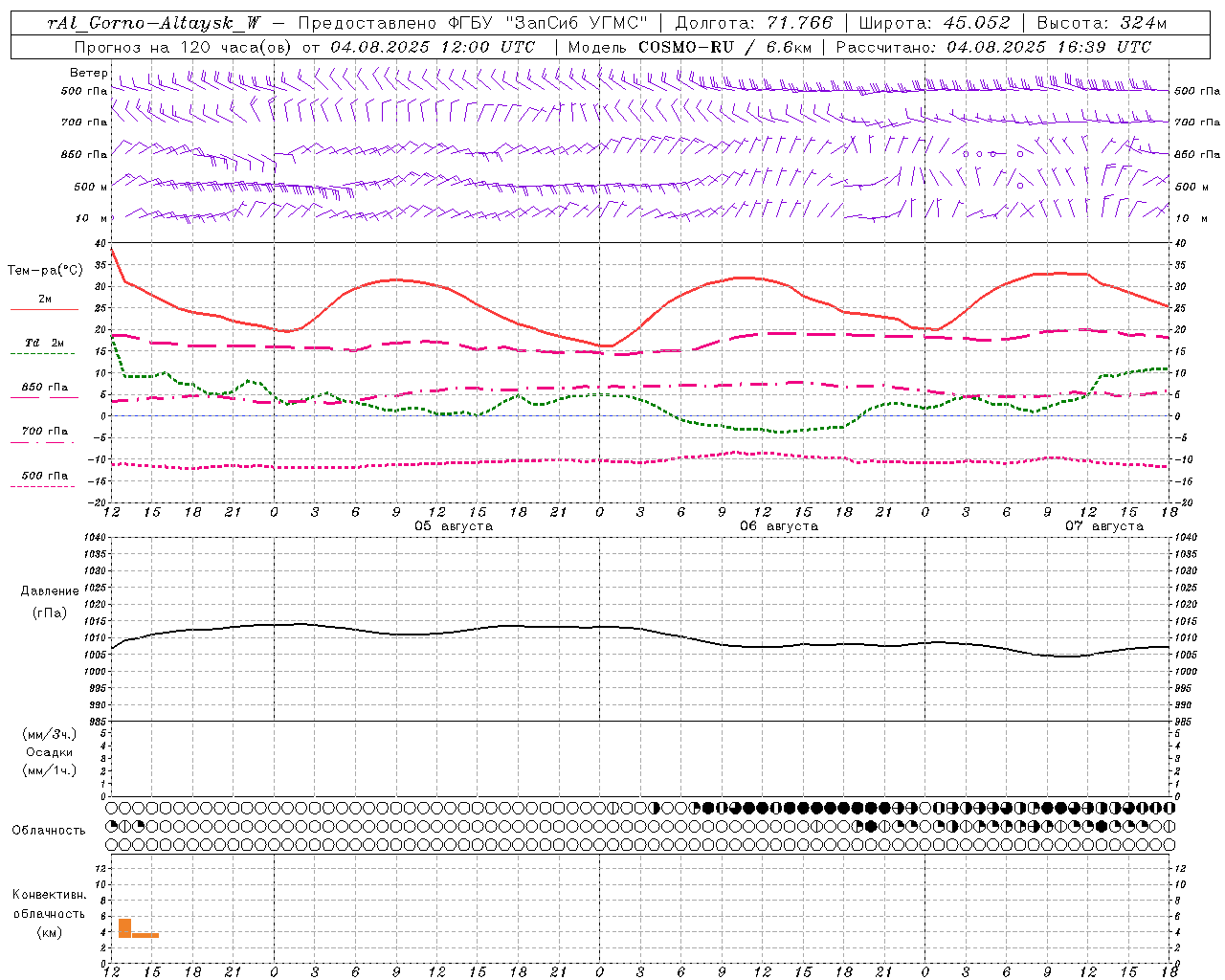
Task: Click the Облачность panel label
Action: 49,831
